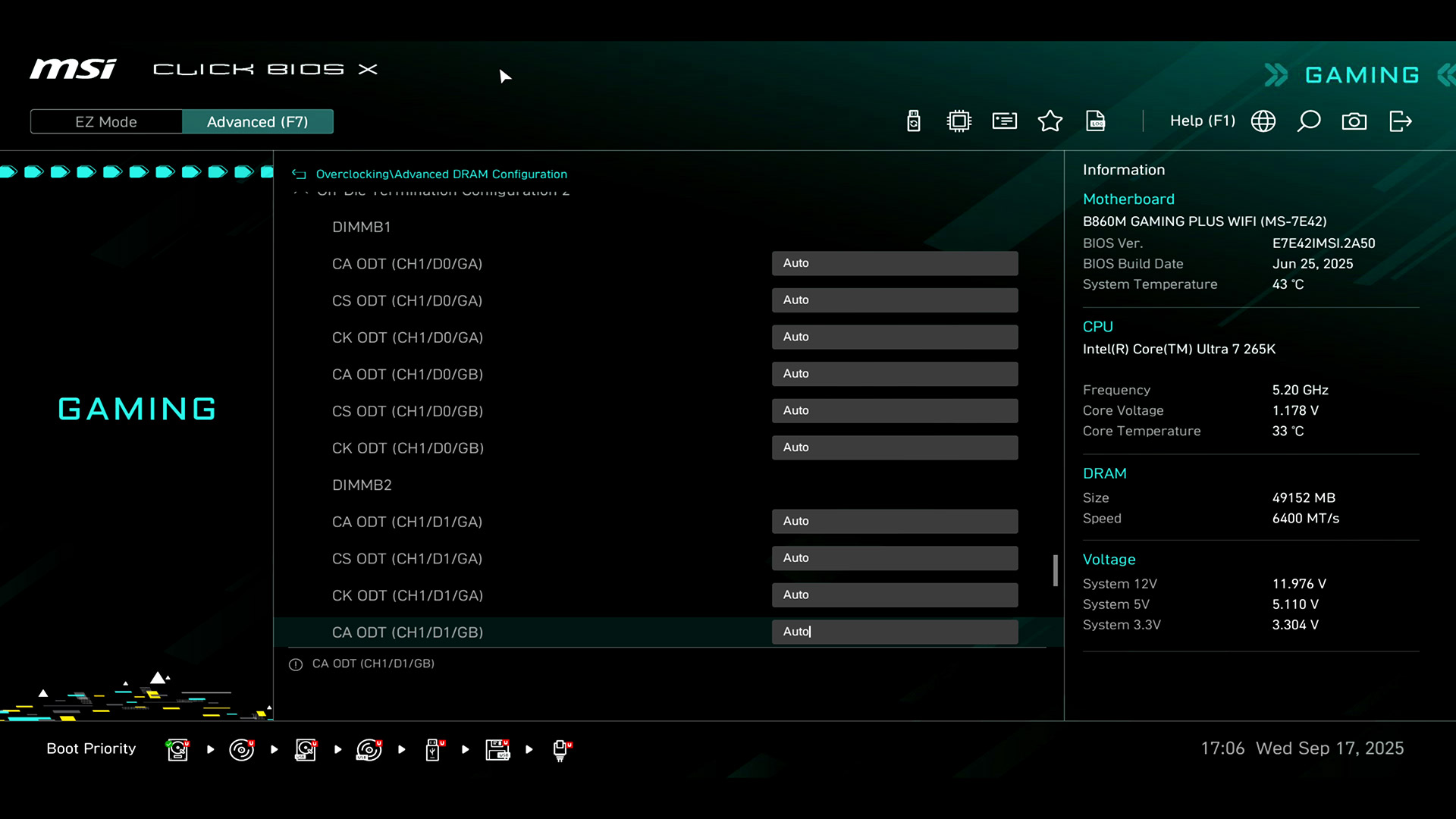
Task: Open the M-Flash USB update icon
Action: click(x=913, y=121)
